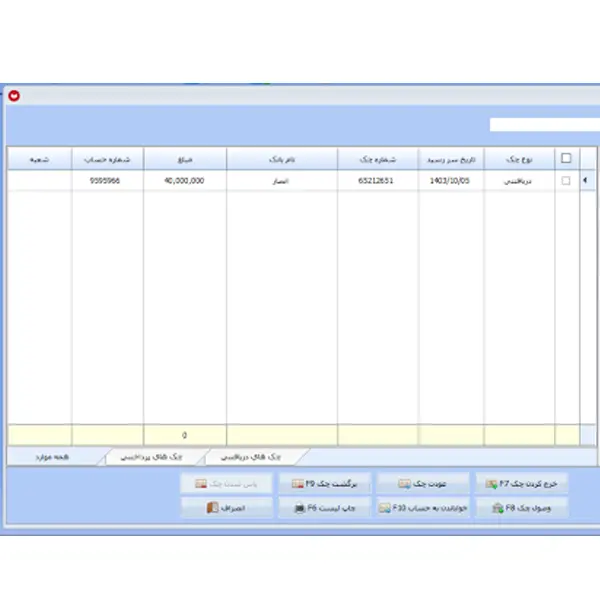Switch to the all items tab (همه موارد)

tap(52, 457)
